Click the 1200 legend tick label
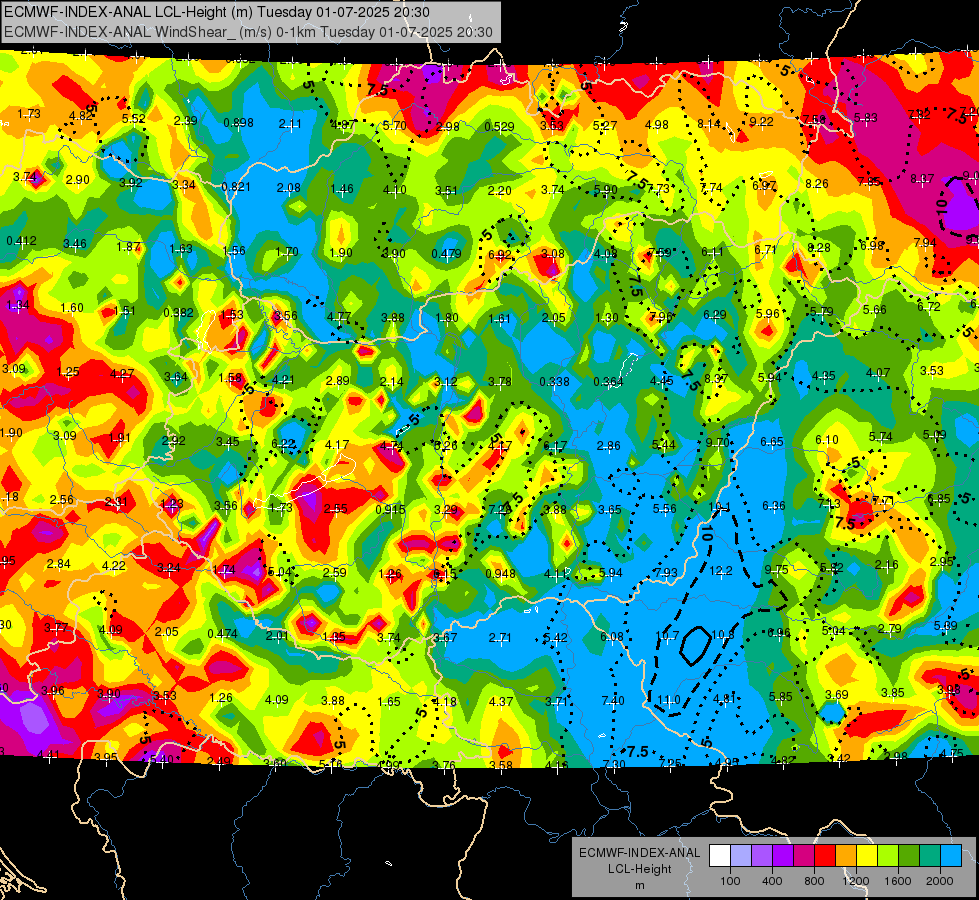Screen dimensions: 979x900 [x=855, y=881]
